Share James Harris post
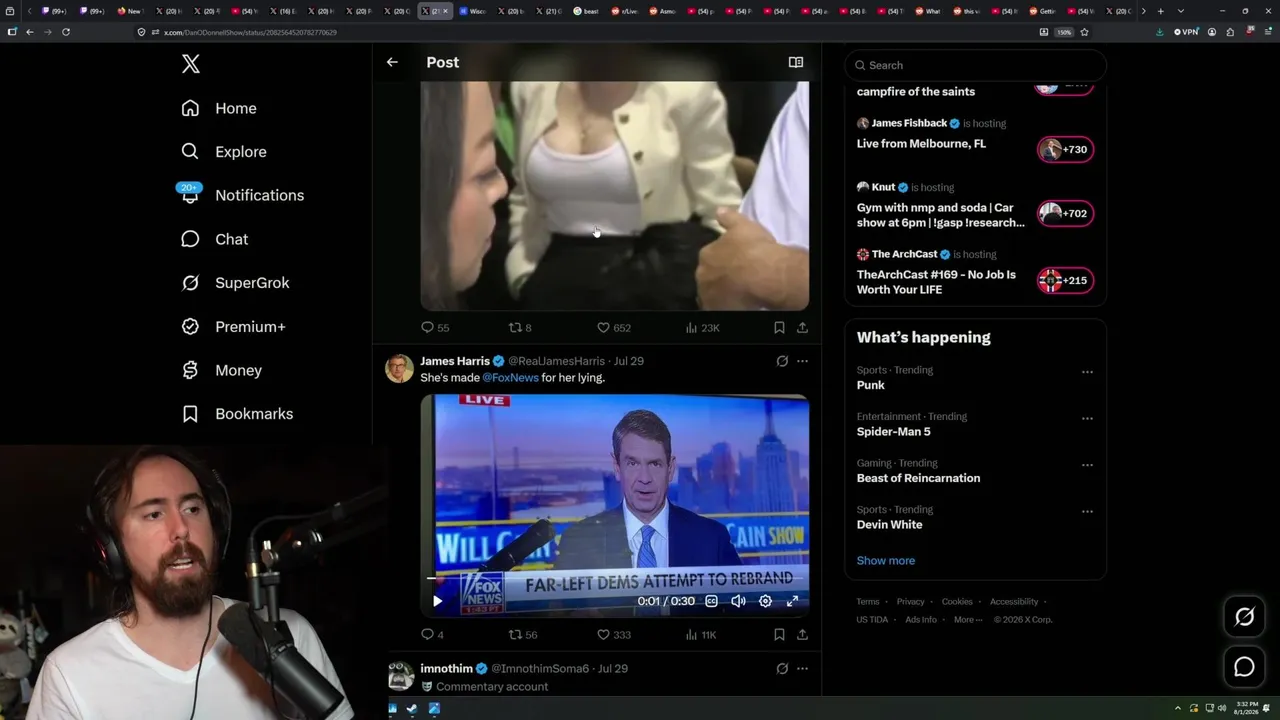1280x720 pixels. [802, 635]
